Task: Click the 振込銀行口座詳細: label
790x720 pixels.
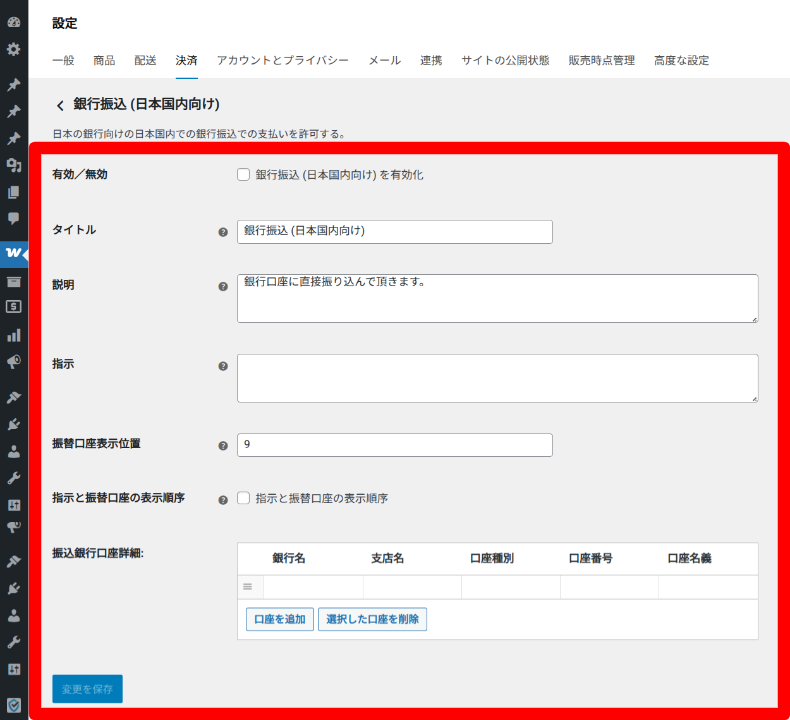Action: [98, 553]
